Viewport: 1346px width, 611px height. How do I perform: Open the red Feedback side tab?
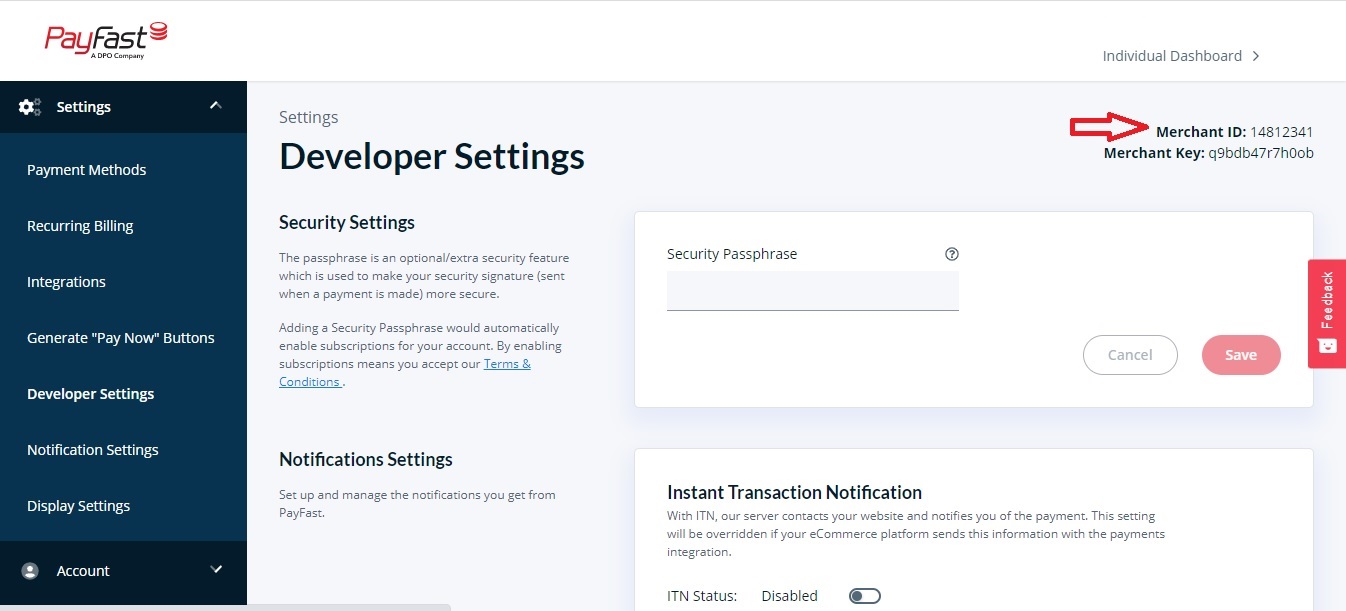[1327, 314]
